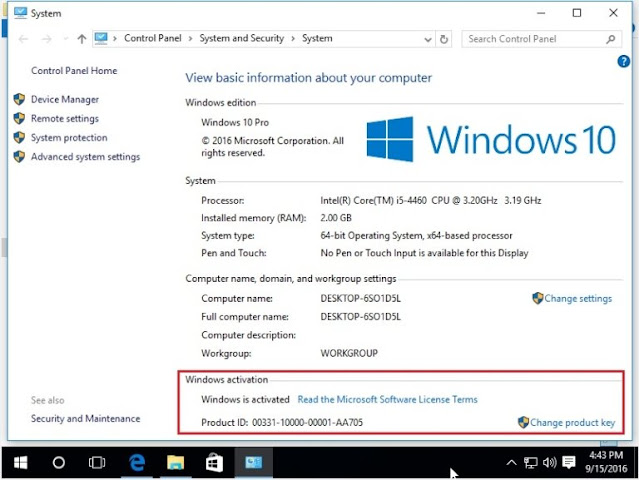The height and width of the screenshot is (480, 639).
Task: Open the Windows Start menu
Action: point(20,462)
